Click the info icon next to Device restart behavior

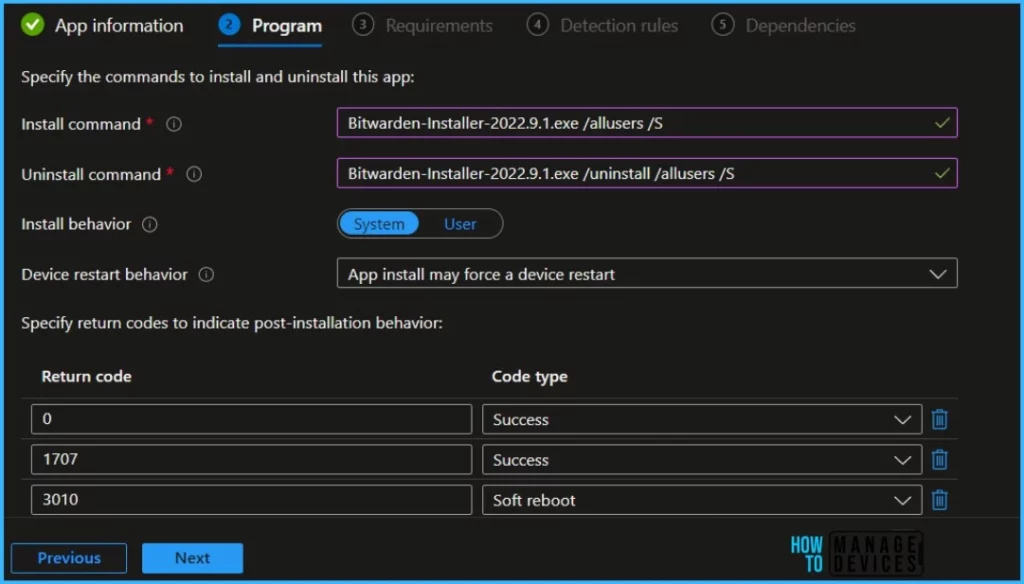pyautogui.click(x=206, y=274)
